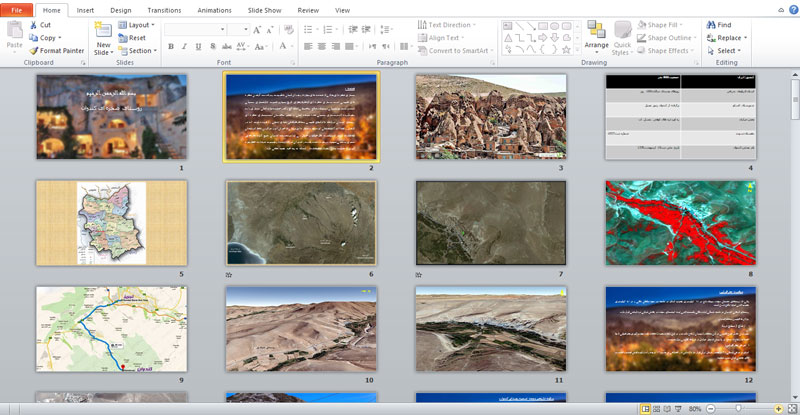Screen dimensions: 800x415
Task: Click the zoom out minus button
Action: [711, 409]
